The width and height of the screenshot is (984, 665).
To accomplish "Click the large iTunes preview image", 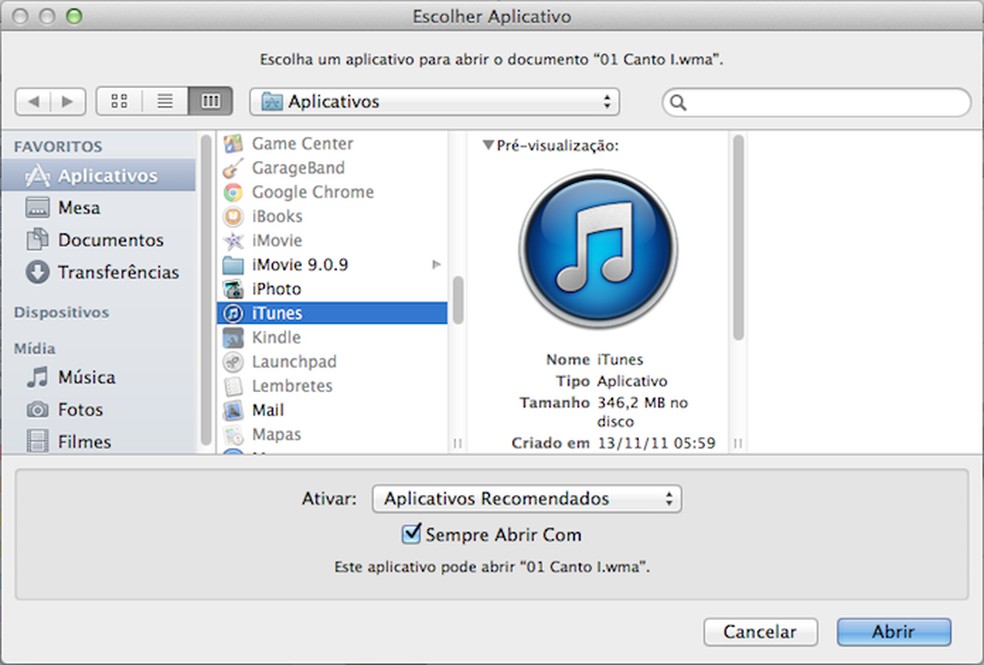I will (x=598, y=249).
